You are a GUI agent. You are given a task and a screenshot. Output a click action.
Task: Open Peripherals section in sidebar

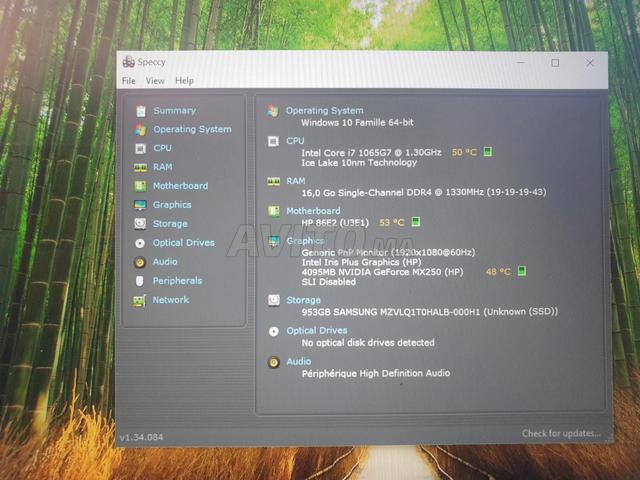(x=177, y=281)
